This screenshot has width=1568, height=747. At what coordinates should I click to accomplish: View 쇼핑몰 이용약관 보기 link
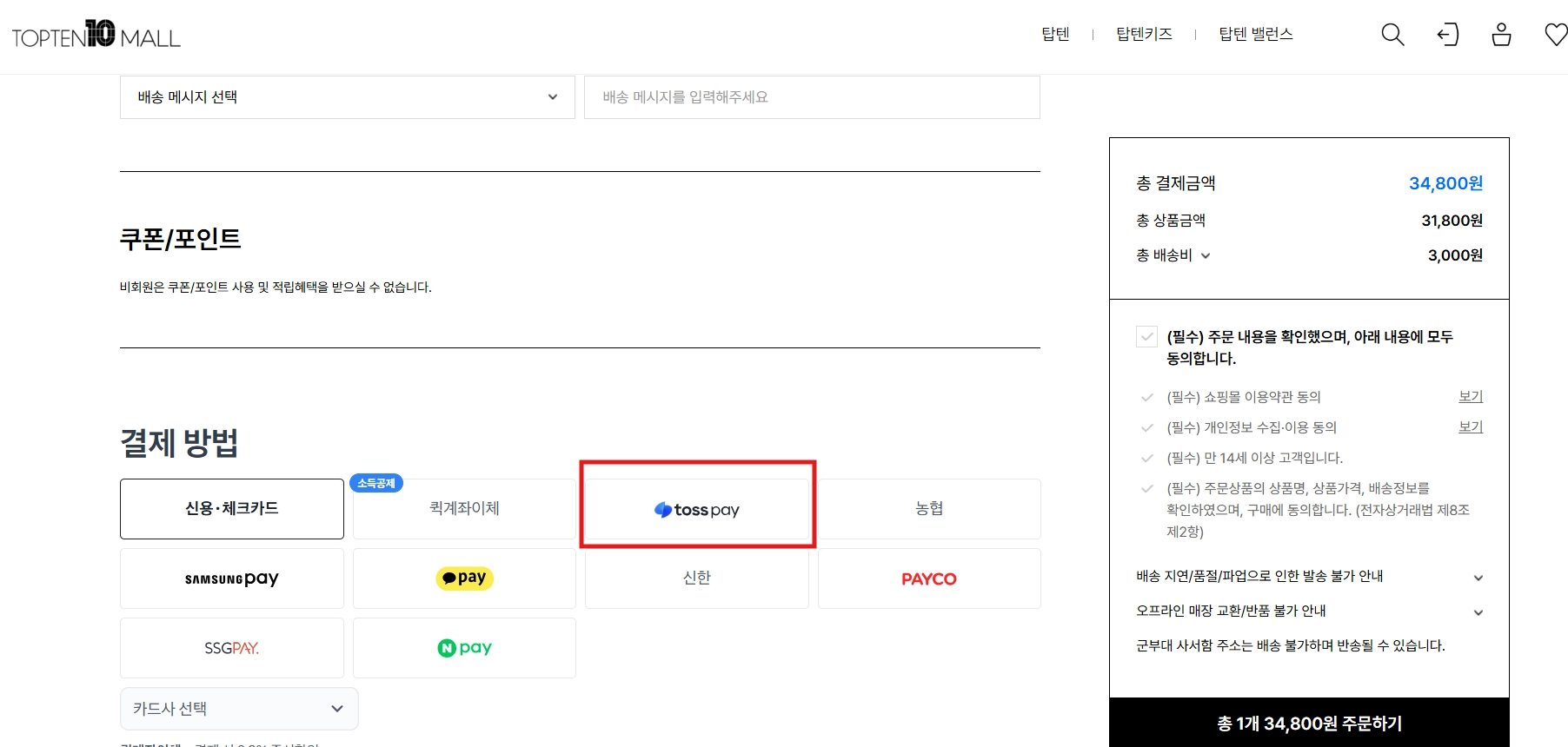click(x=1471, y=397)
